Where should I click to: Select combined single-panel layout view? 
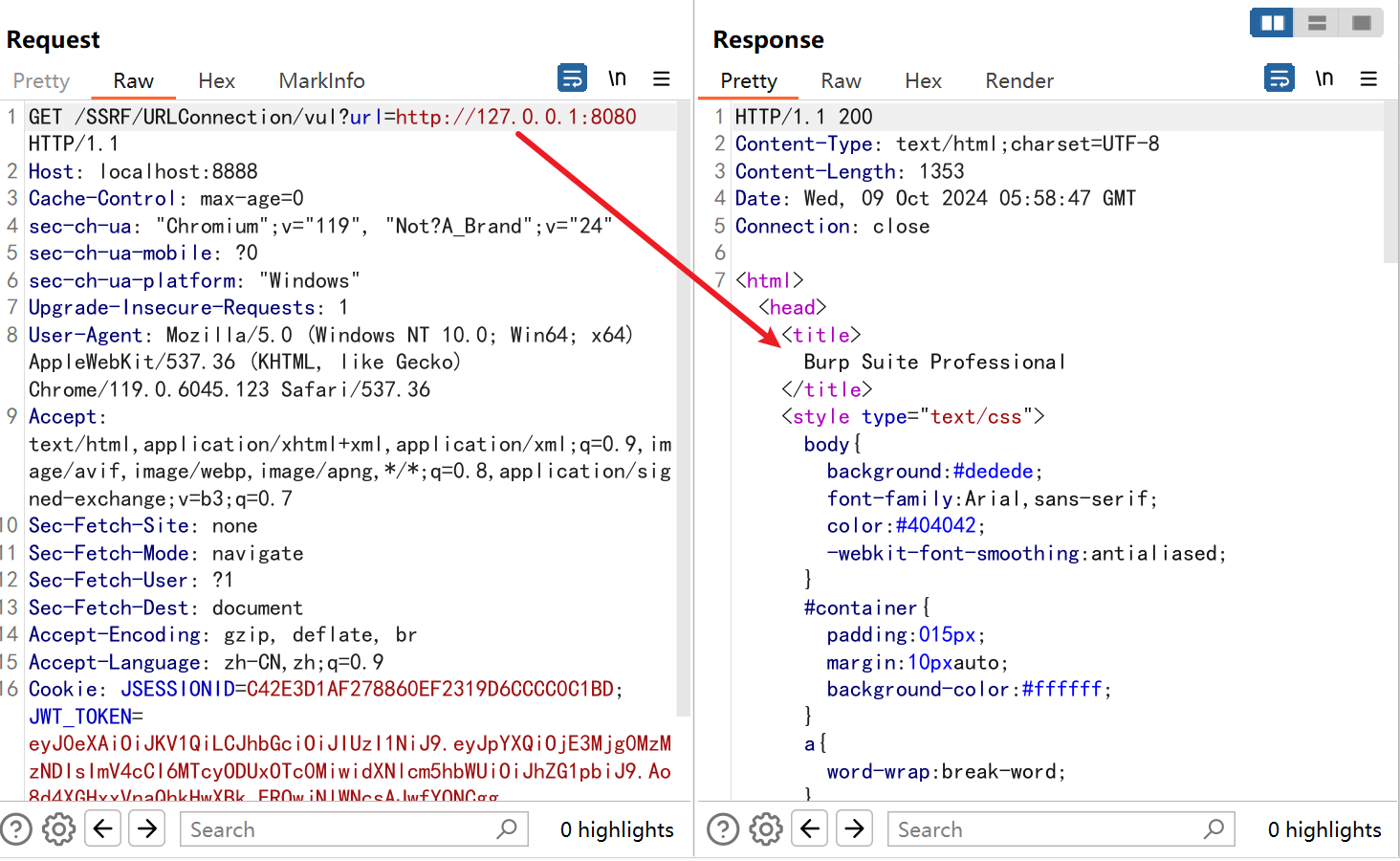click(1362, 23)
